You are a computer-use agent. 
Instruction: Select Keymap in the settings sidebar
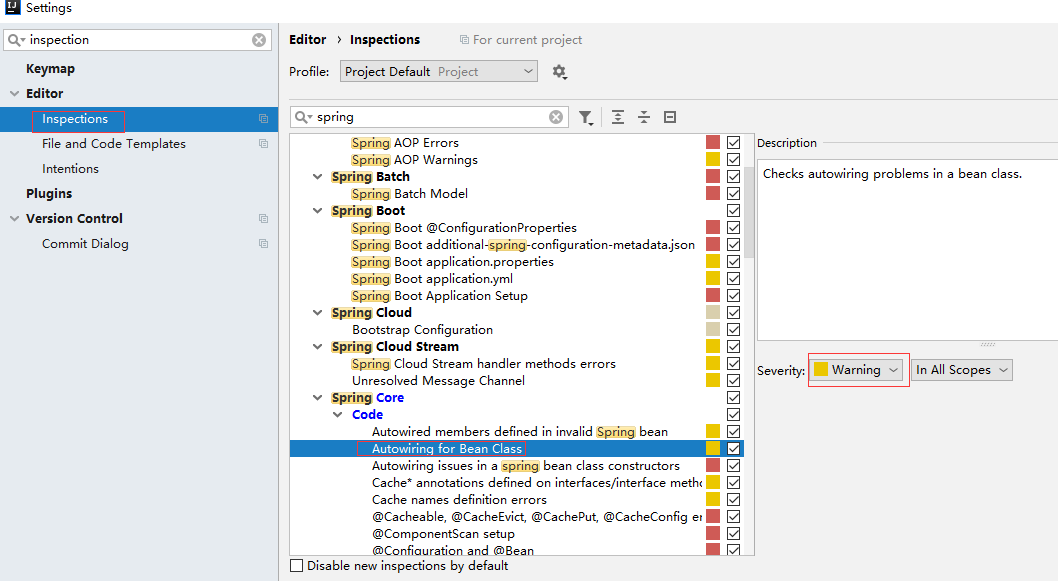tap(50, 69)
